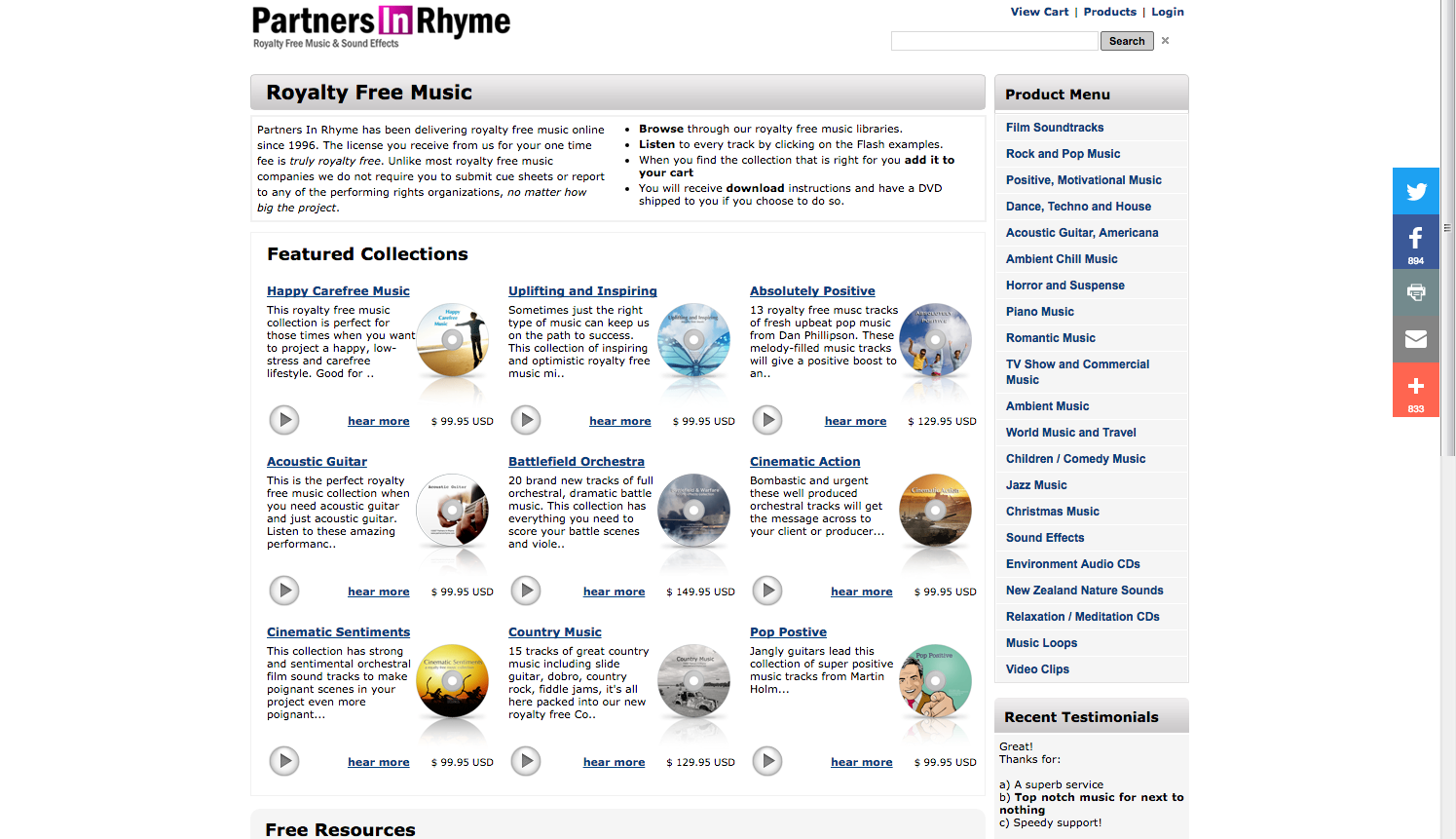Play Battlefield Orchestra preview
Image resolution: width=1456 pixels, height=839 pixels.
click(x=526, y=591)
